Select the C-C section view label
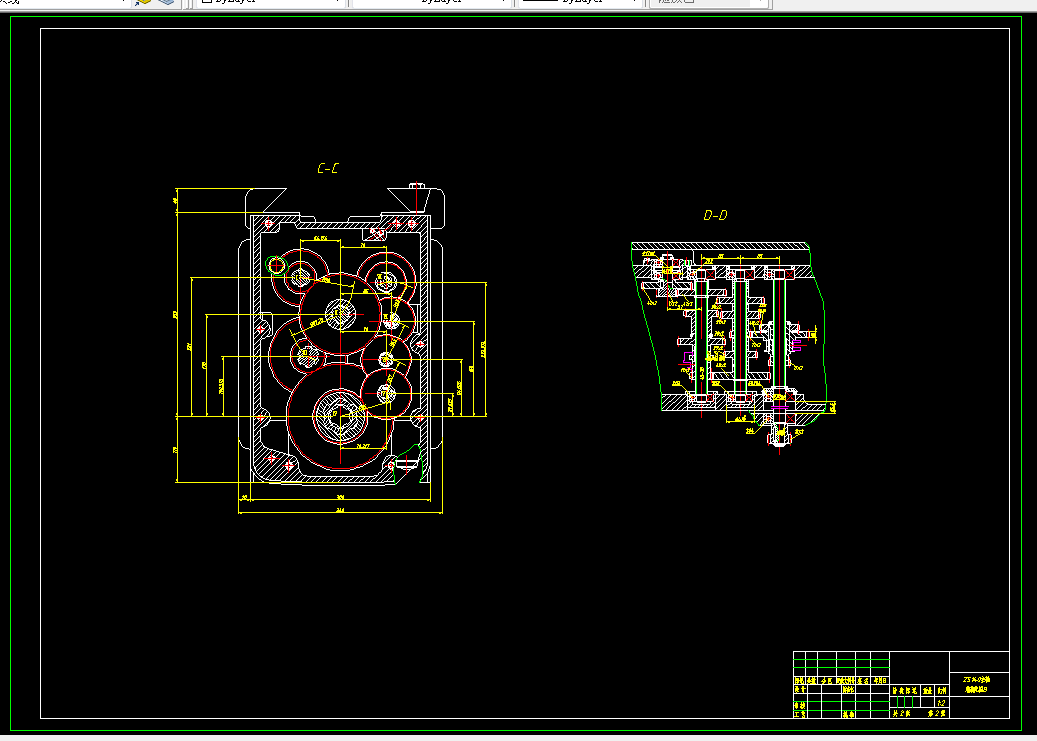Screen dimensions: 1037x741 328,168
